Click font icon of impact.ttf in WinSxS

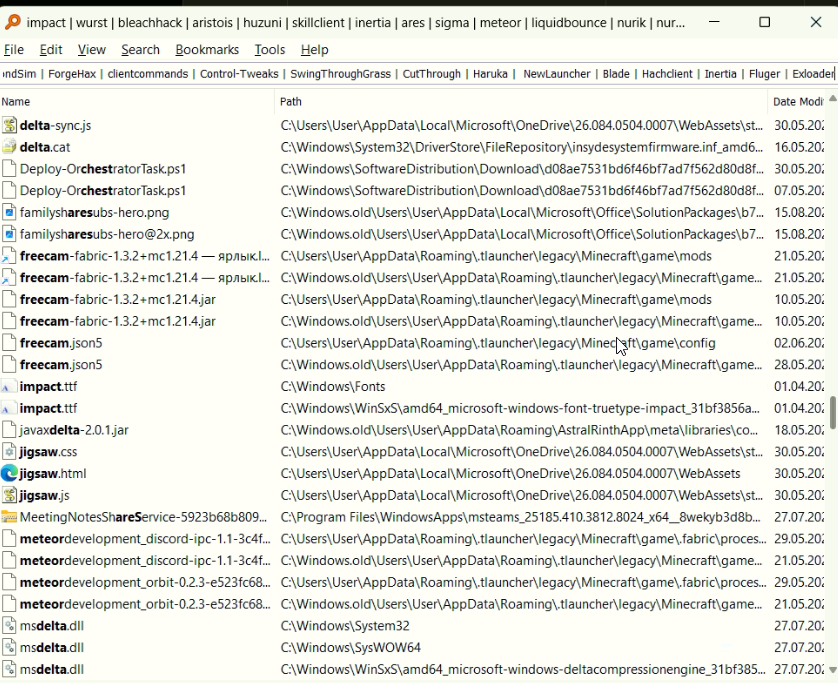[7, 409]
